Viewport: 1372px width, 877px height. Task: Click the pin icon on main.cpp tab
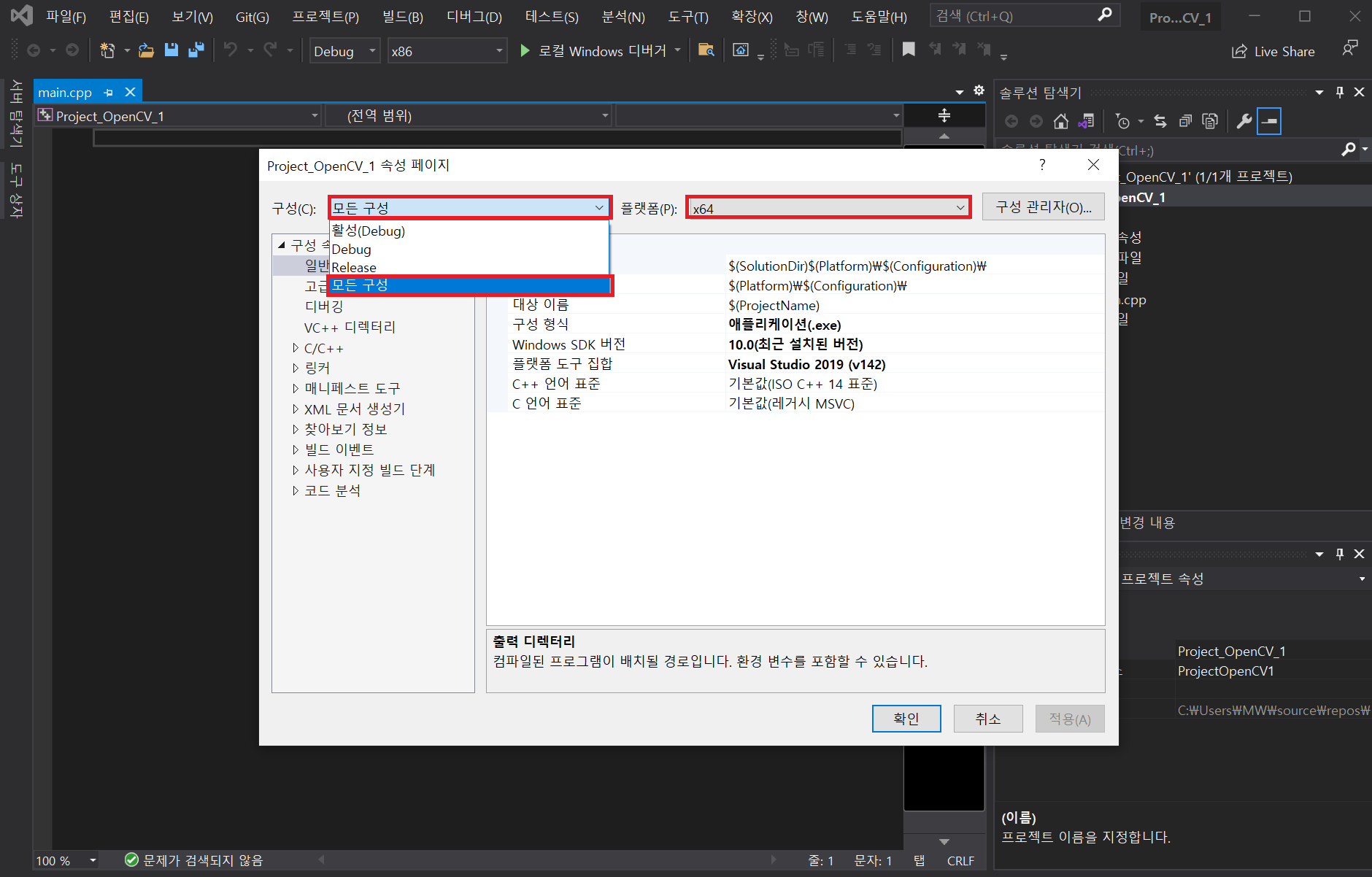coord(109,93)
